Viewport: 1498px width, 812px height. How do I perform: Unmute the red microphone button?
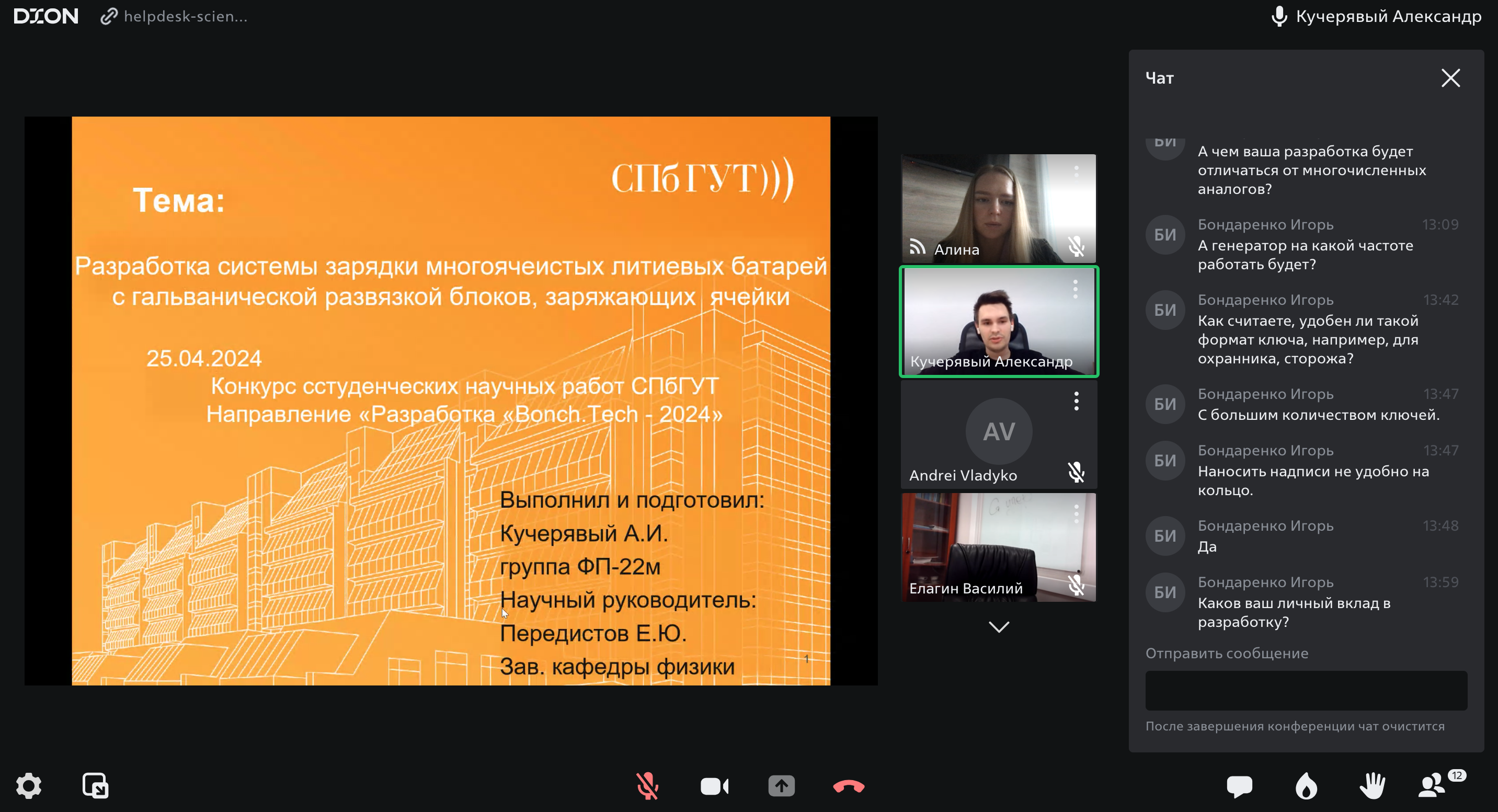(647, 786)
